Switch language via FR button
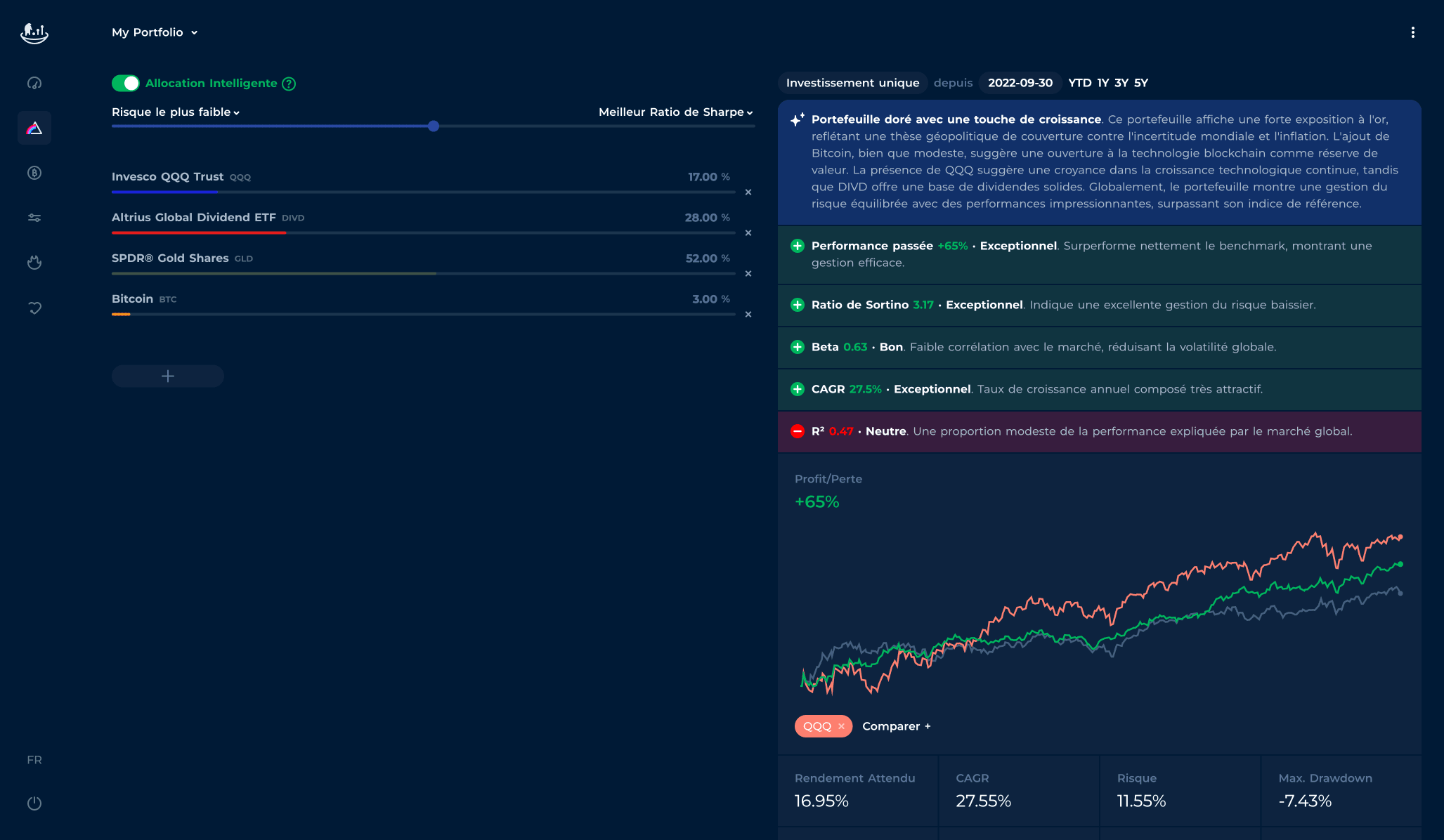 (x=34, y=760)
